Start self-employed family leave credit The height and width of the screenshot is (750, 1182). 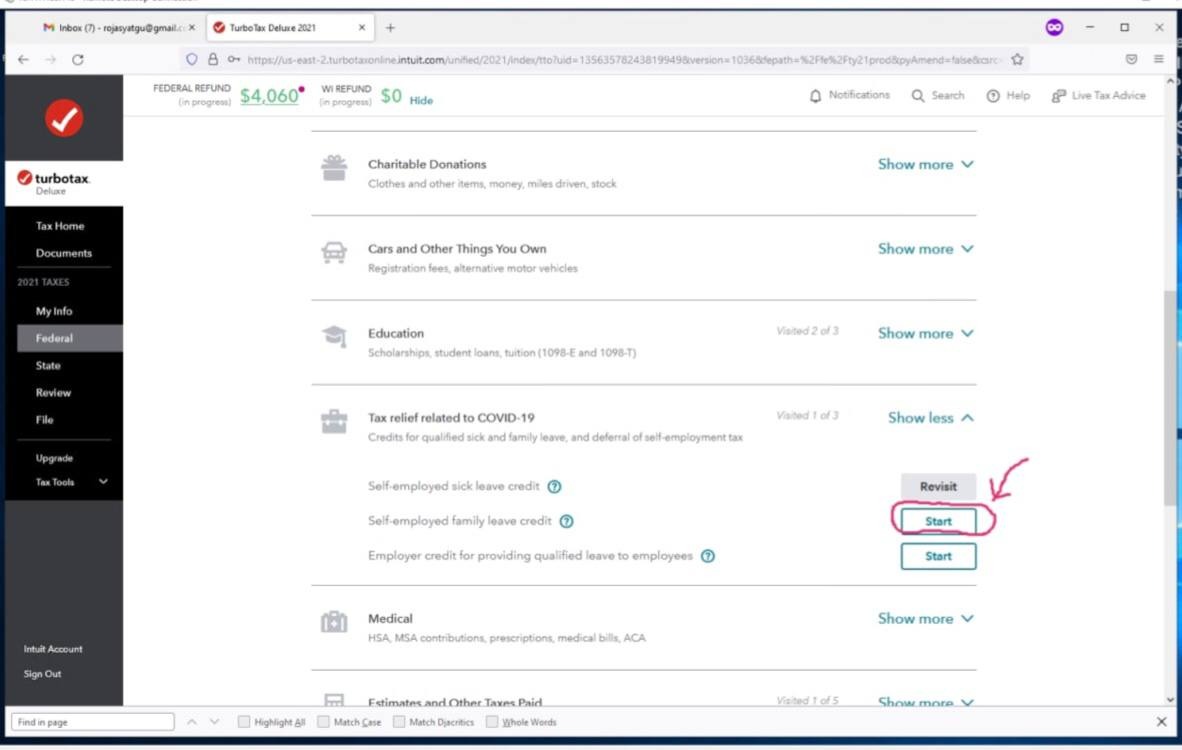(x=938, y=521)
